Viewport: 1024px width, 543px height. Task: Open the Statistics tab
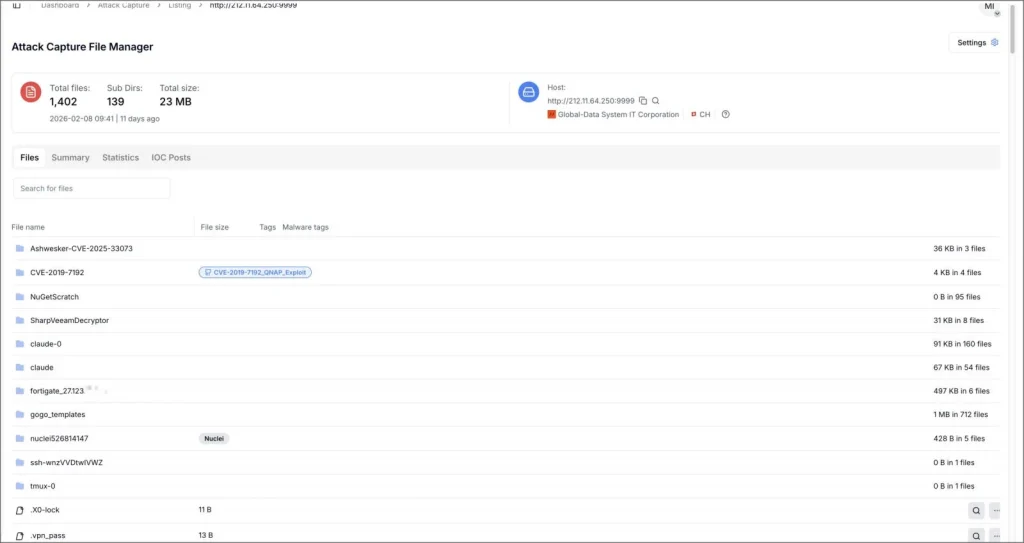(x=120, y=158)
